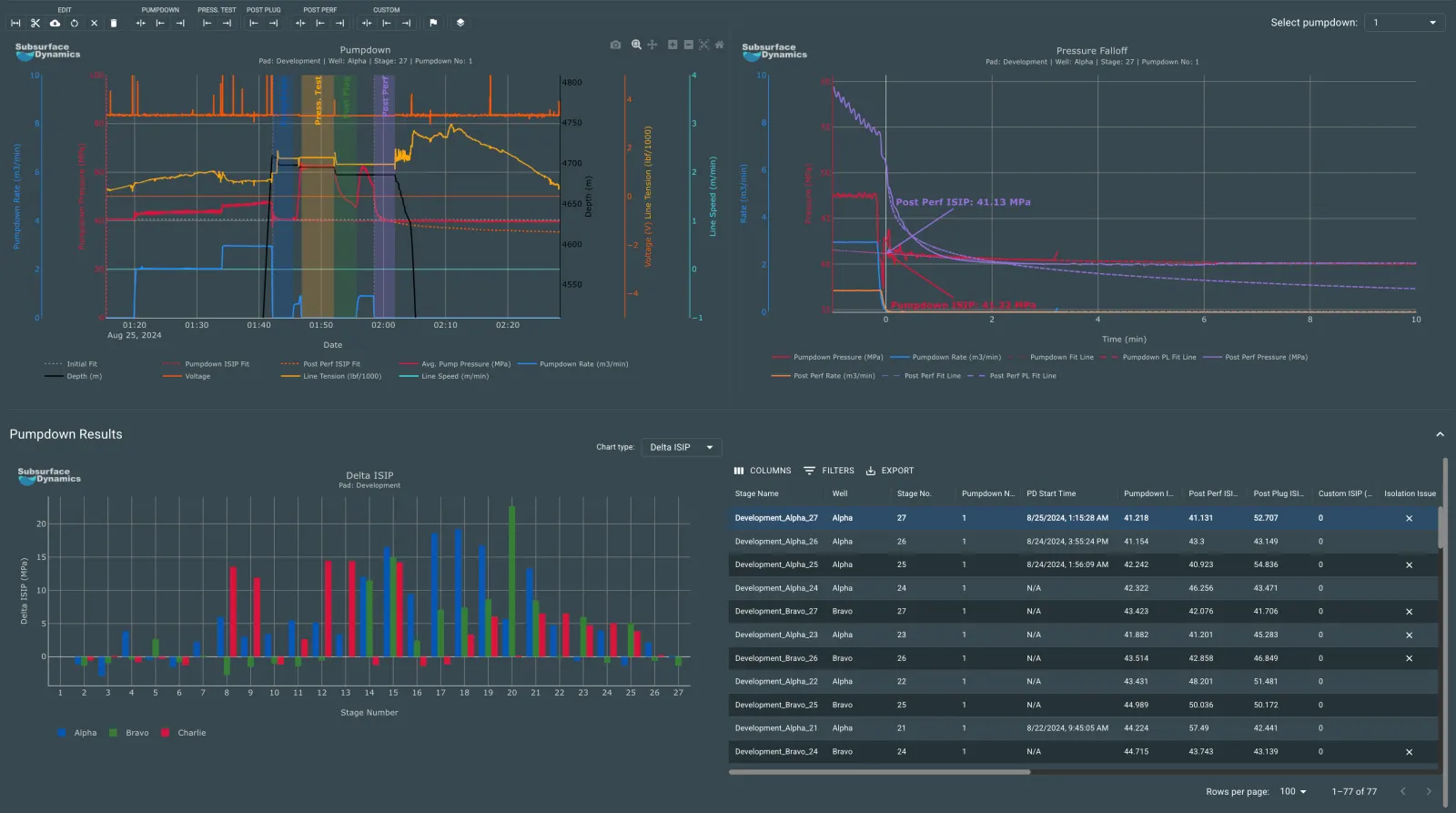Click the home reset axes icon
Image resolution: width=1456 pixels, height=813 pixels.
(x=720, y=44)
